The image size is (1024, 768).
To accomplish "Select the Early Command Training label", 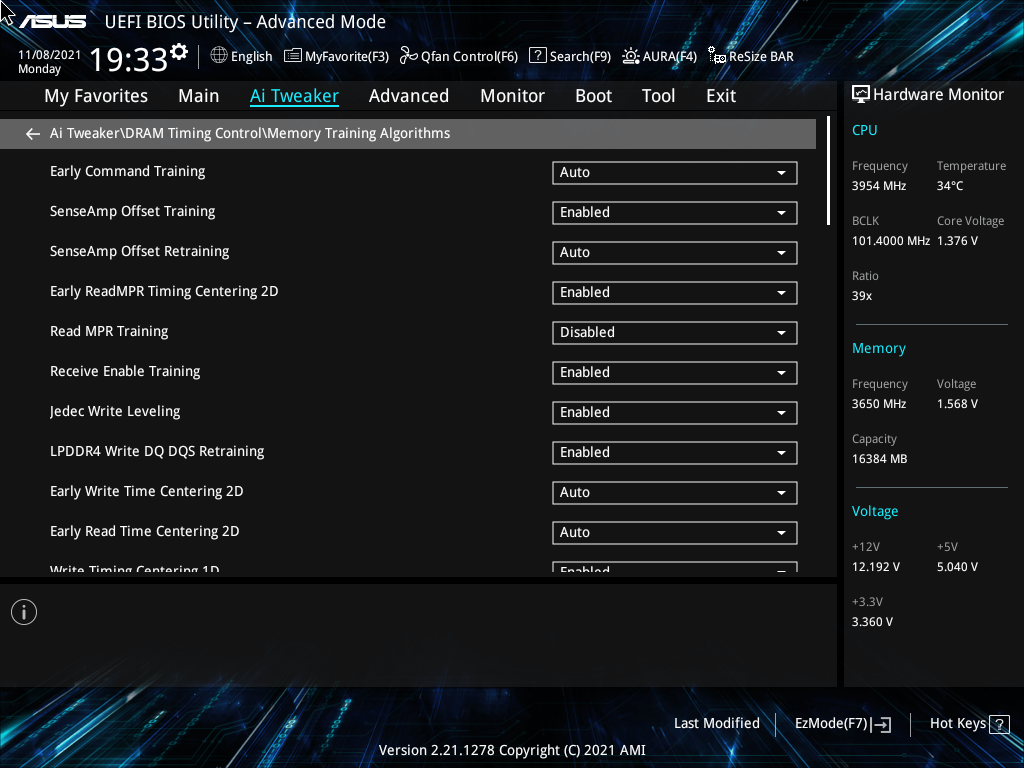I will (127, 171).
